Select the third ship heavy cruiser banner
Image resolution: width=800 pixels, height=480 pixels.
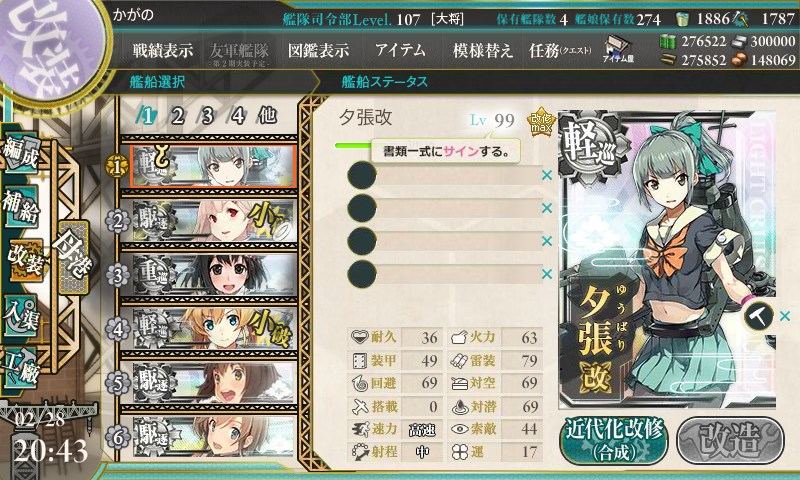coord(214,274)
